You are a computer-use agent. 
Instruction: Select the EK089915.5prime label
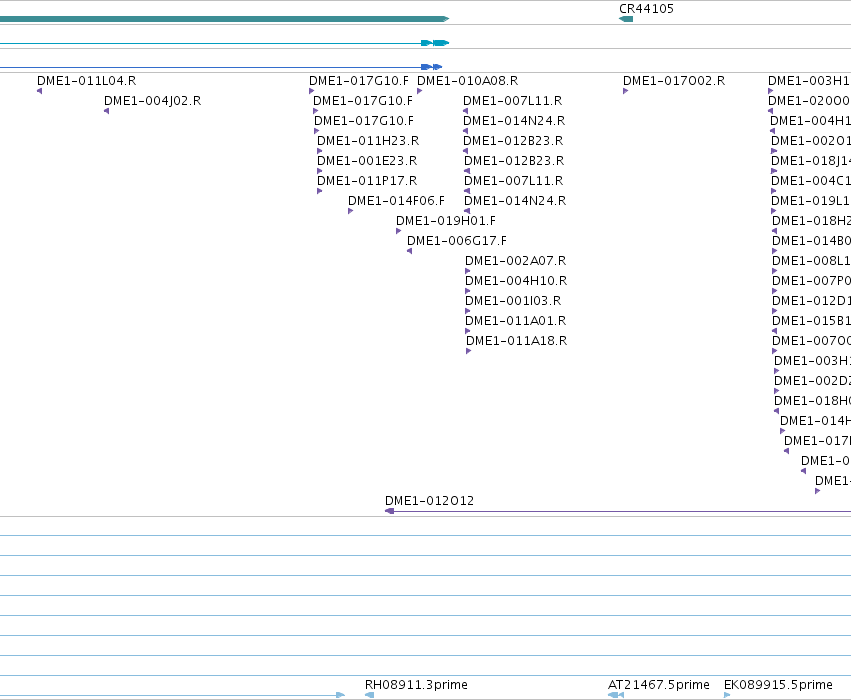pyautogui.click(x=778, y=685)
